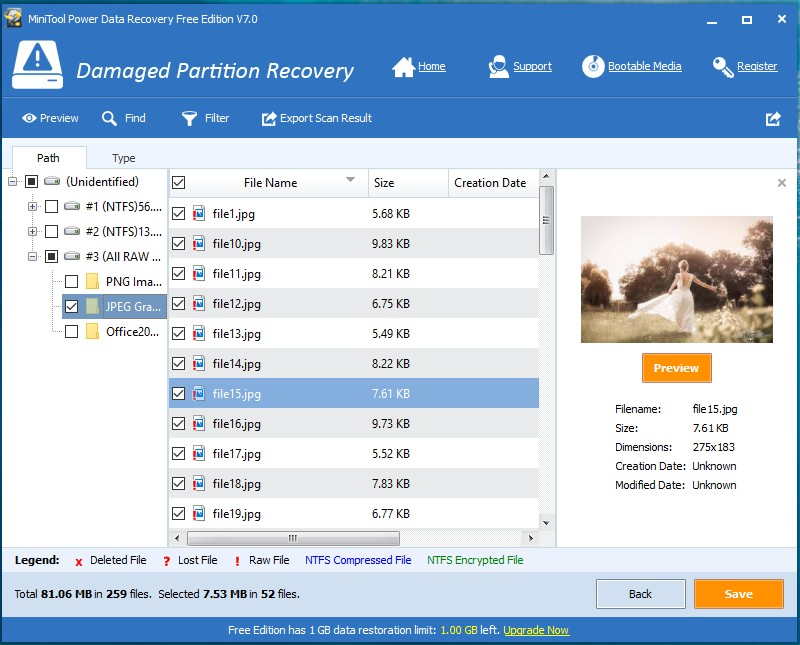Click the Office20 folder icon
Image resolution: width=800 pixels, height=645 pixels.
[x=92, y=331]
